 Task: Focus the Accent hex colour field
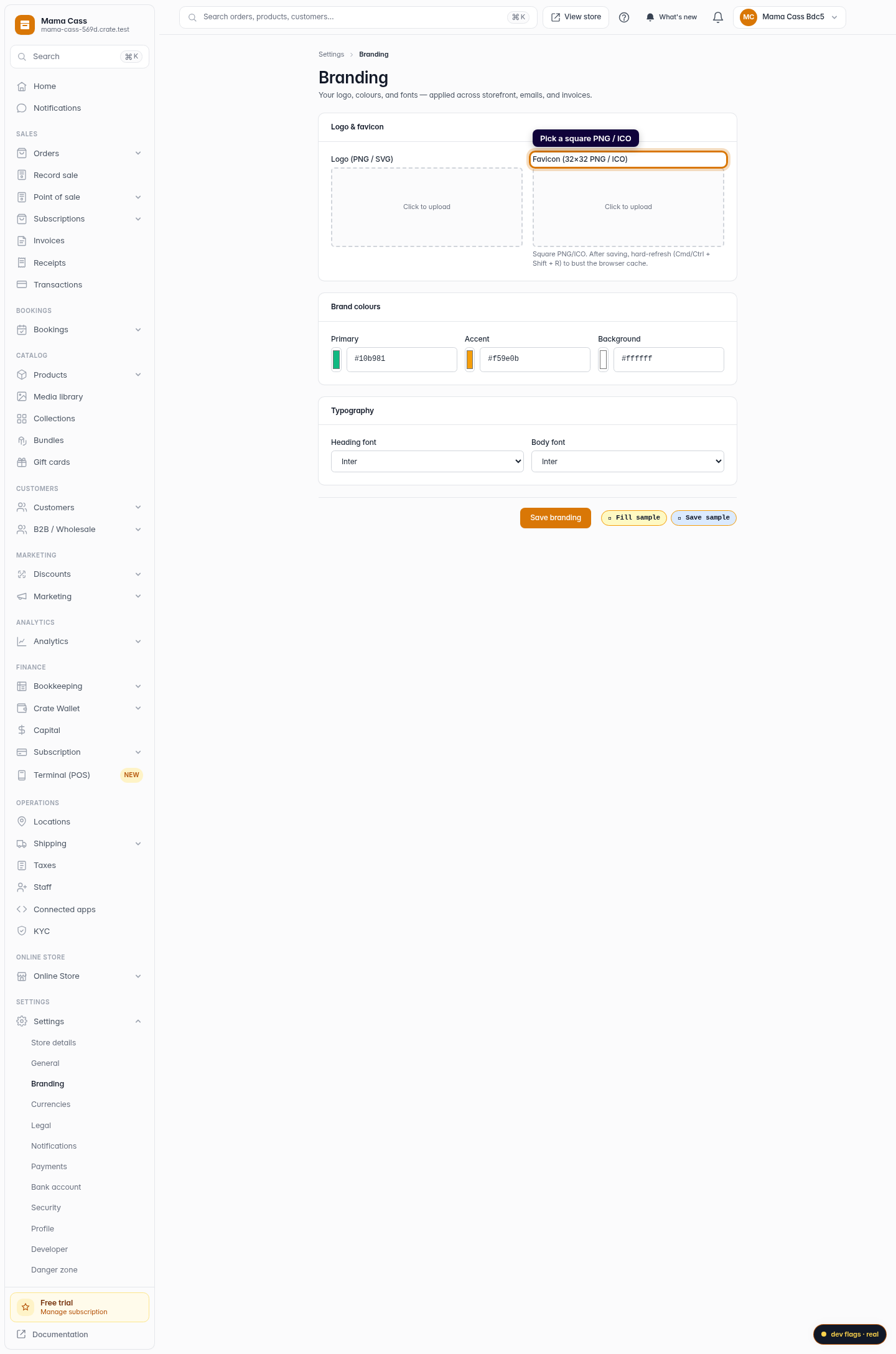(x=535, y=360)
